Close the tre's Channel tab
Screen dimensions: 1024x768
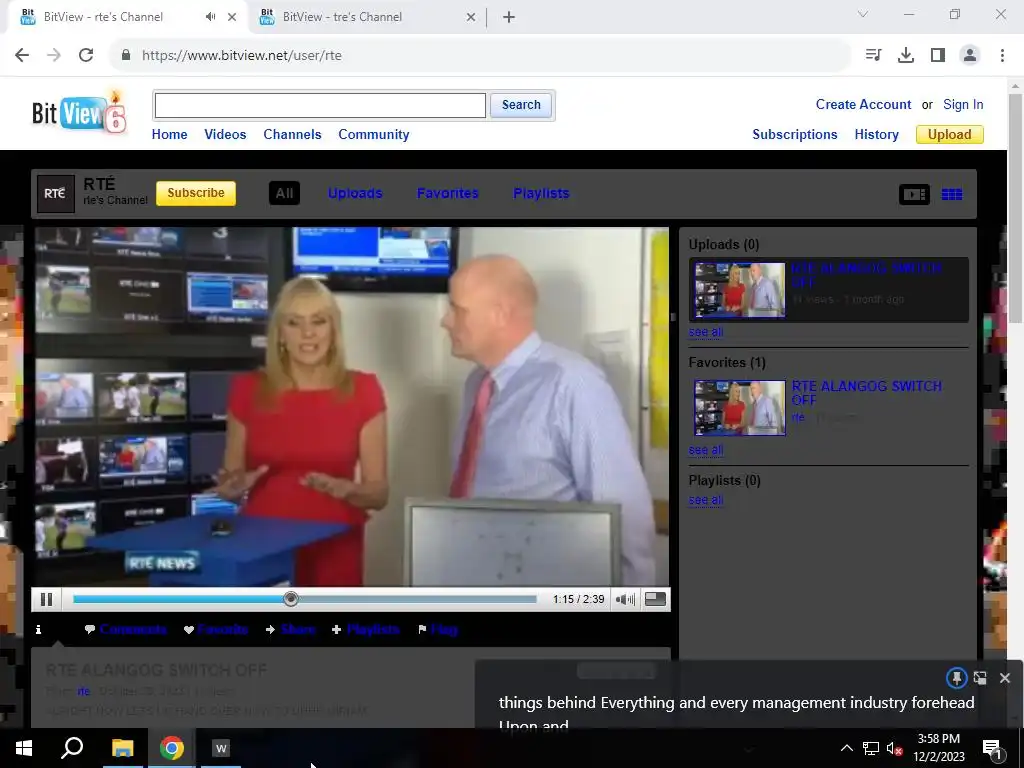(x=471, y=17)
